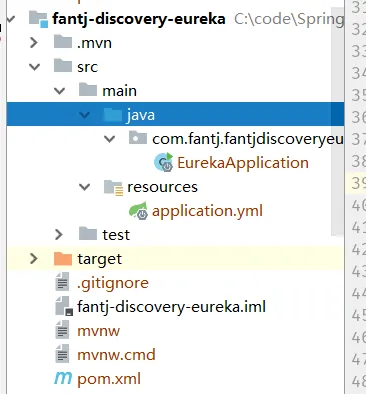The width and height of the screenshot is (366, 394).
Task: Select the java source root label
Action: 140,115
